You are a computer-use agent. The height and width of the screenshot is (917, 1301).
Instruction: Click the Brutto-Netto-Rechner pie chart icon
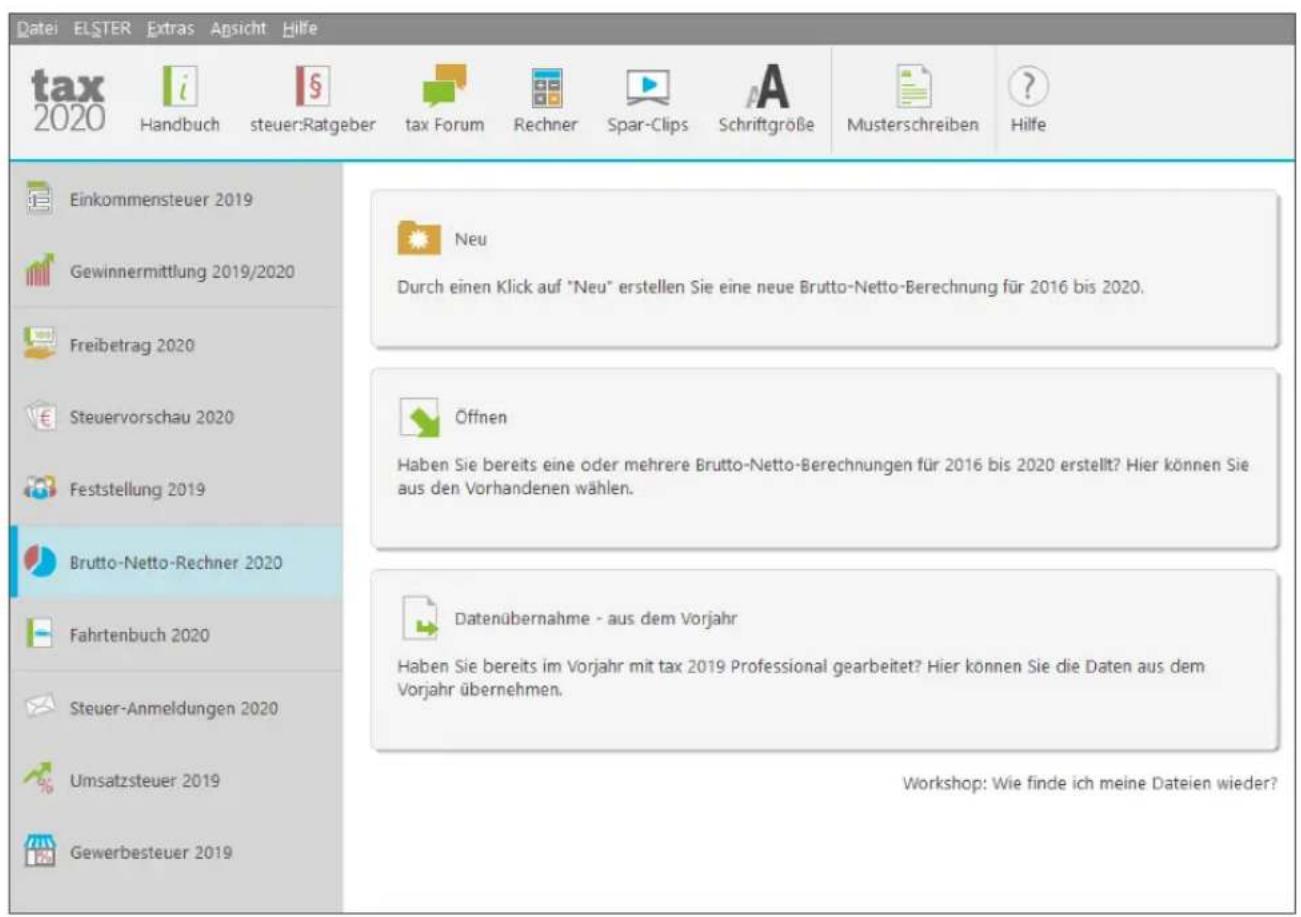tap(40, 562)
